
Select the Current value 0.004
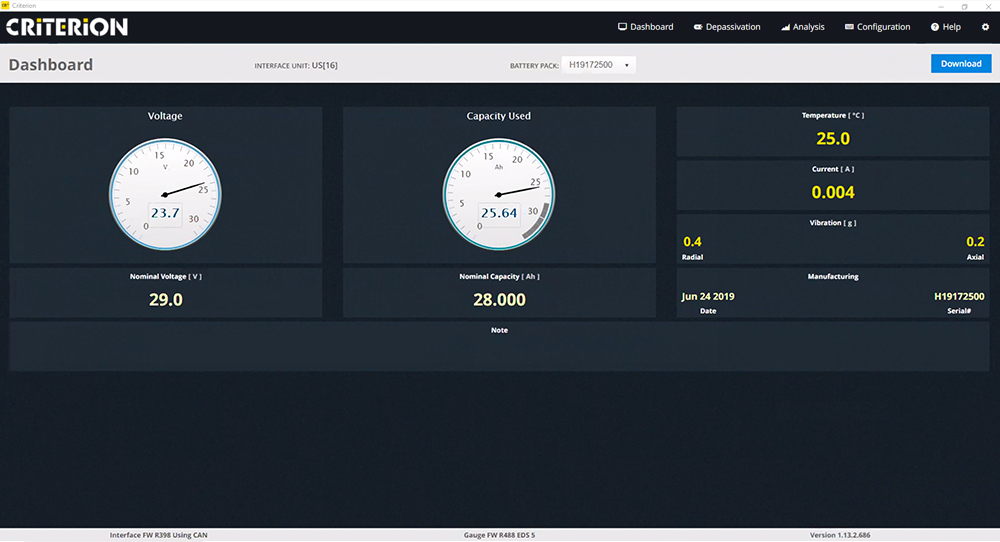[x=833, y=192]
